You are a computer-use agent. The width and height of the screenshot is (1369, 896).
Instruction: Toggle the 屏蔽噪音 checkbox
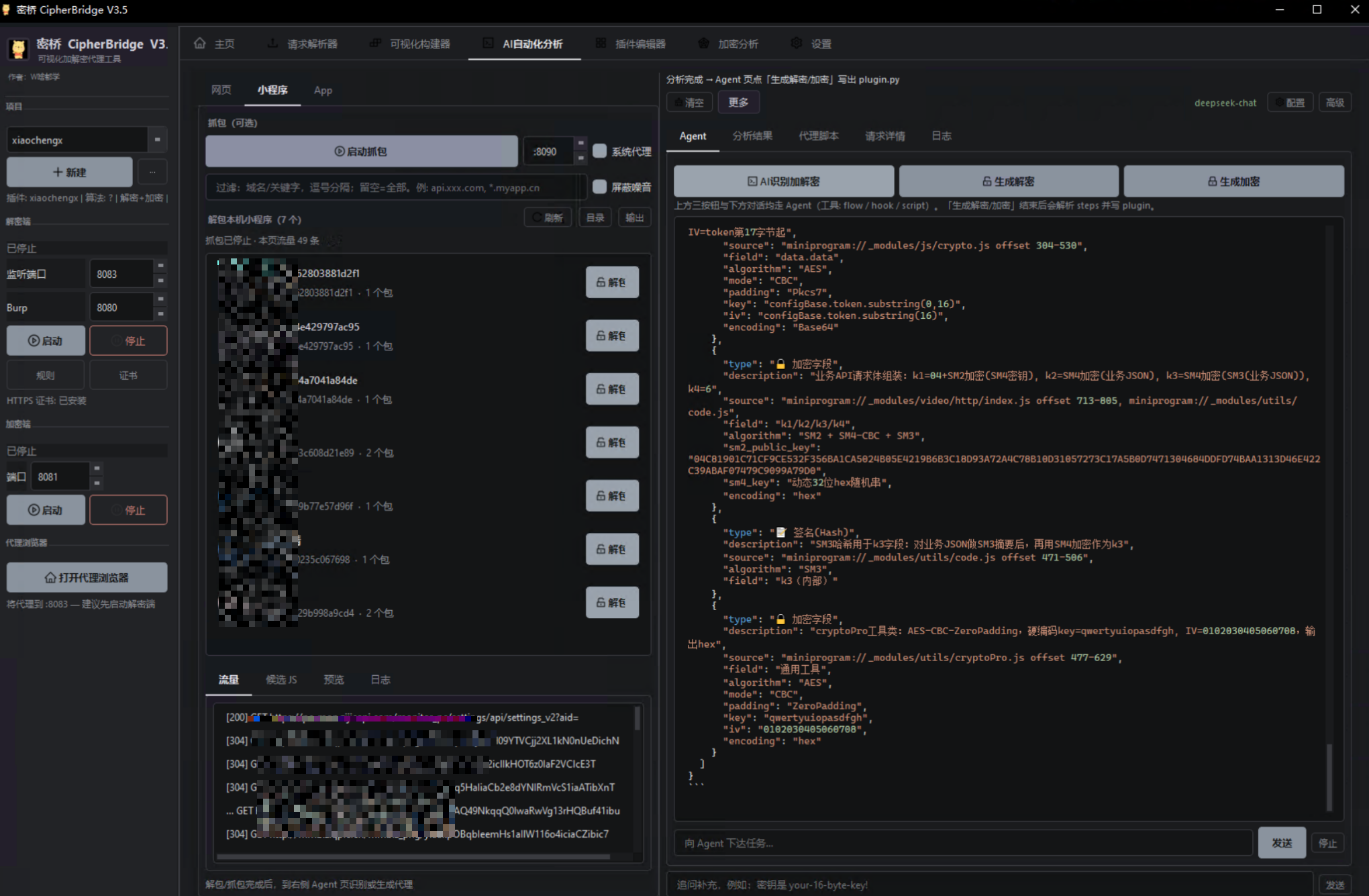click(x=600, y=187)
